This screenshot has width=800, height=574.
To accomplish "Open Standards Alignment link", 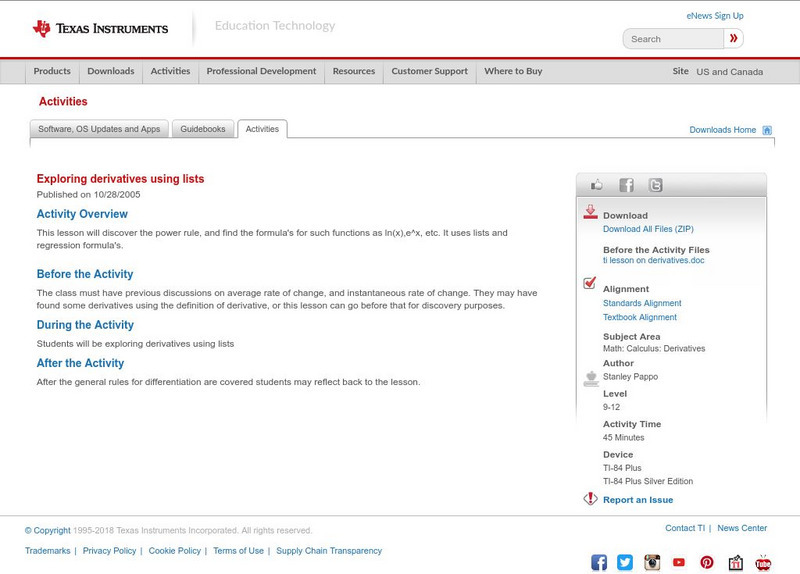I will click(x=642, y=303).
